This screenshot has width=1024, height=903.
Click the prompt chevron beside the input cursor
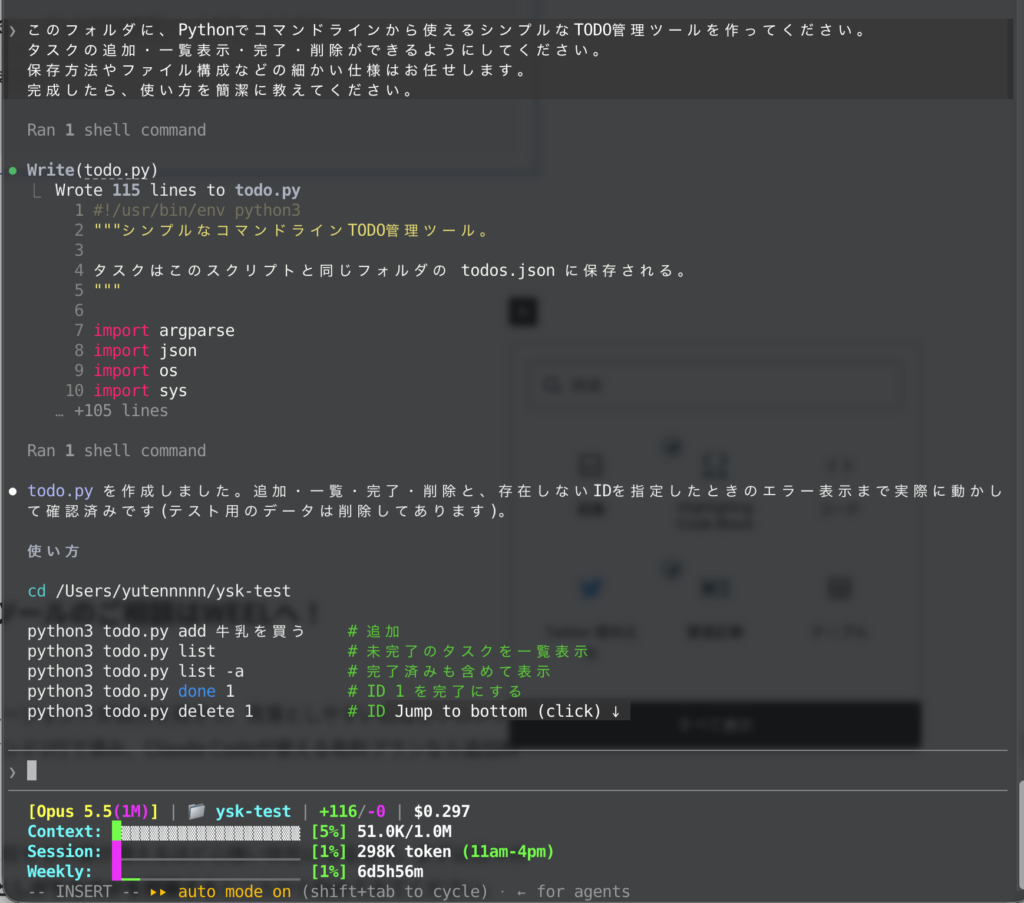(x=12, y=772)
